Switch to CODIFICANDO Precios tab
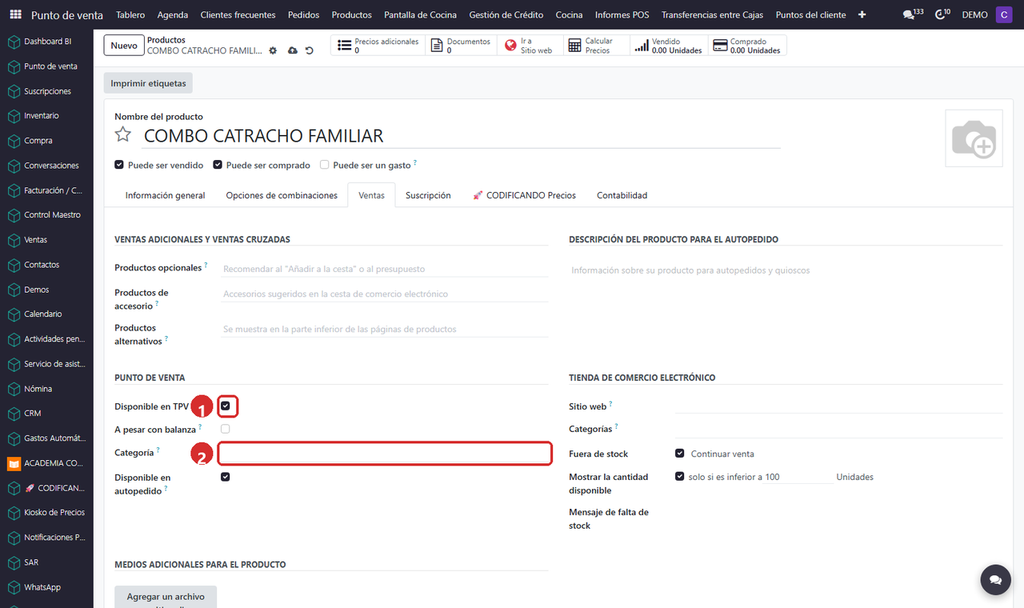 pos(524,195)
